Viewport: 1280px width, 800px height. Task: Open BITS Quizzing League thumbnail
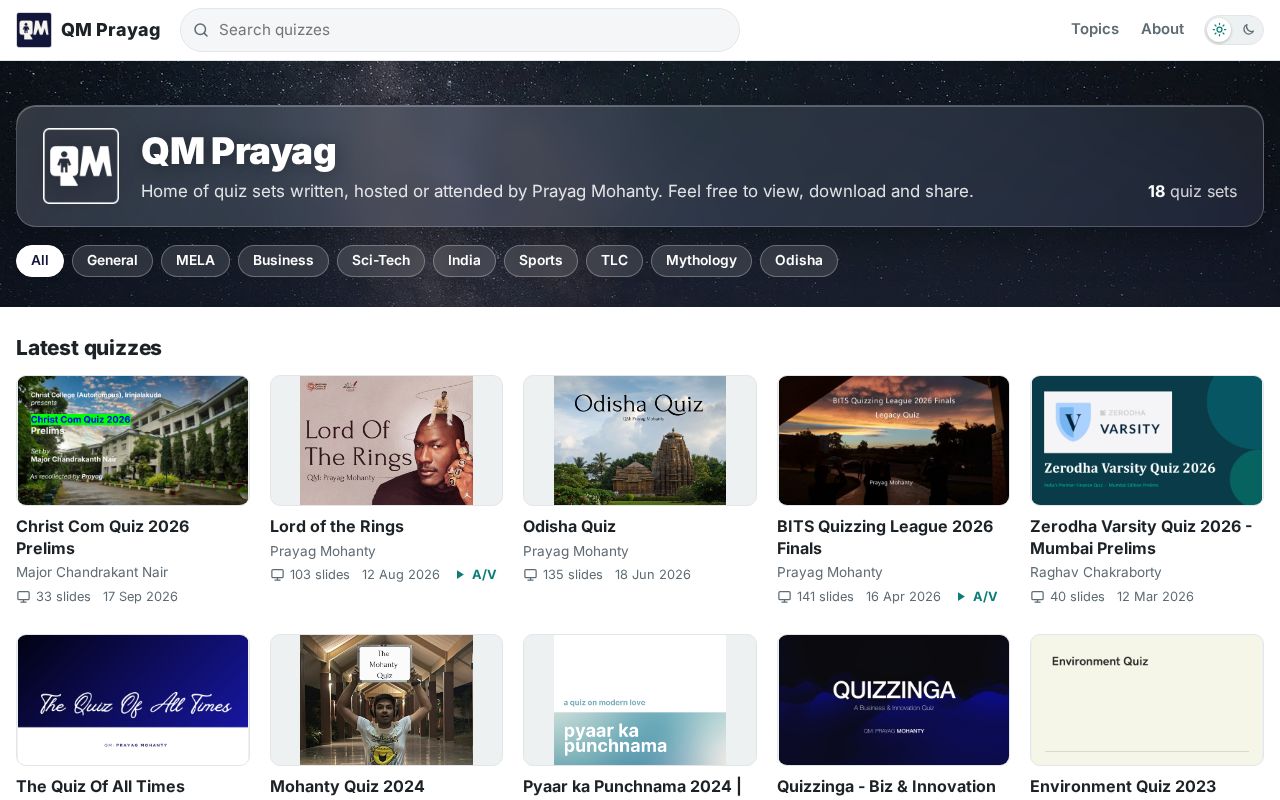pos(894,440)
